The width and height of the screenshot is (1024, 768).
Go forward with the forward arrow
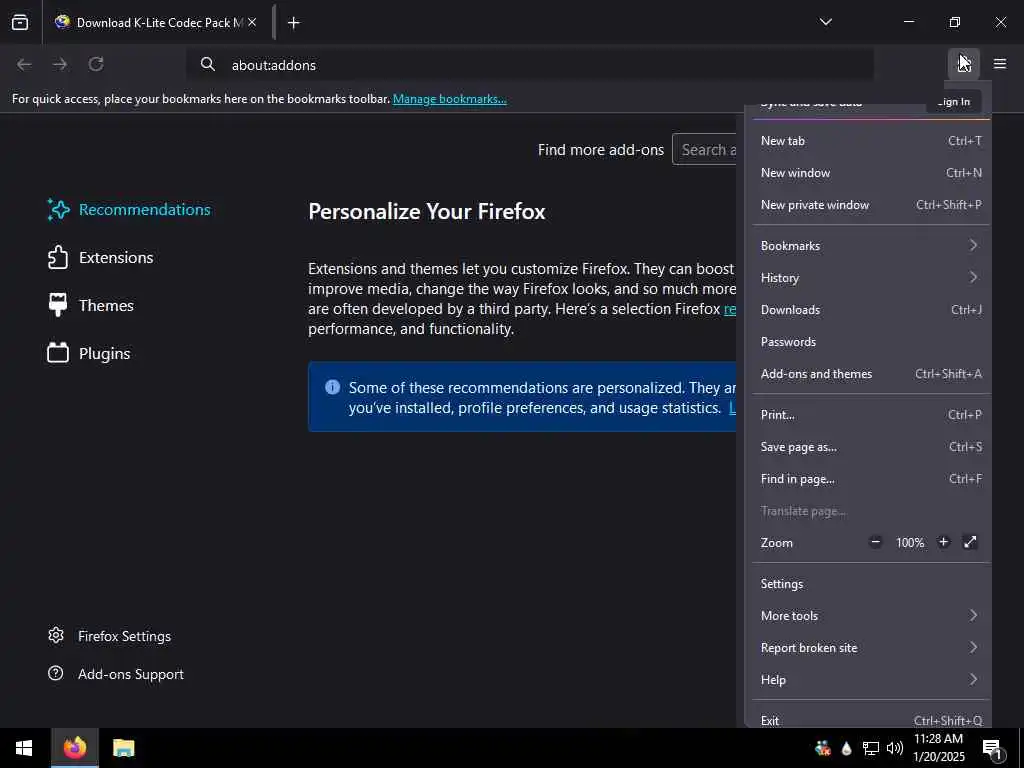click(60, 64)
